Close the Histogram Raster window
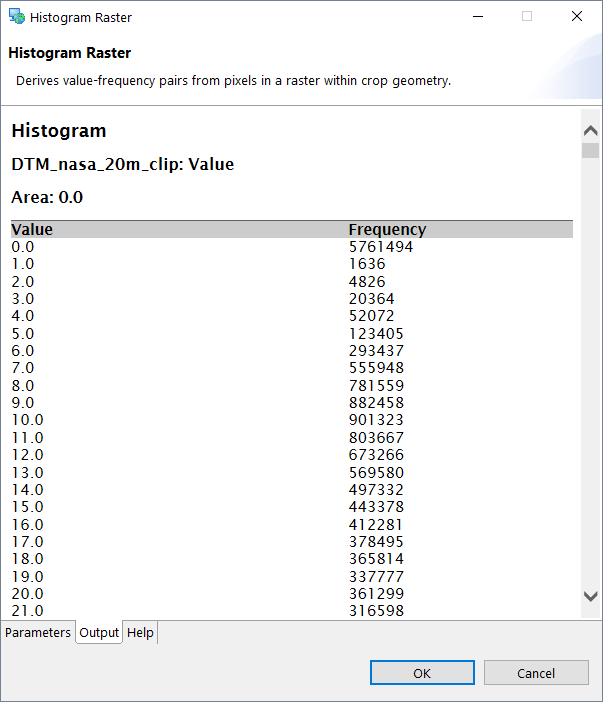The image size is (603, 702). pyautogui.click(x=576, y=17)
